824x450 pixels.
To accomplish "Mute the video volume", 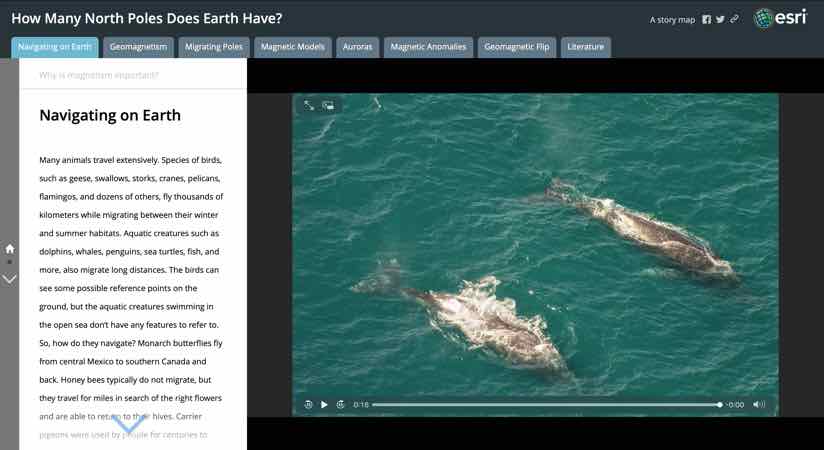I will click(759, 404).
